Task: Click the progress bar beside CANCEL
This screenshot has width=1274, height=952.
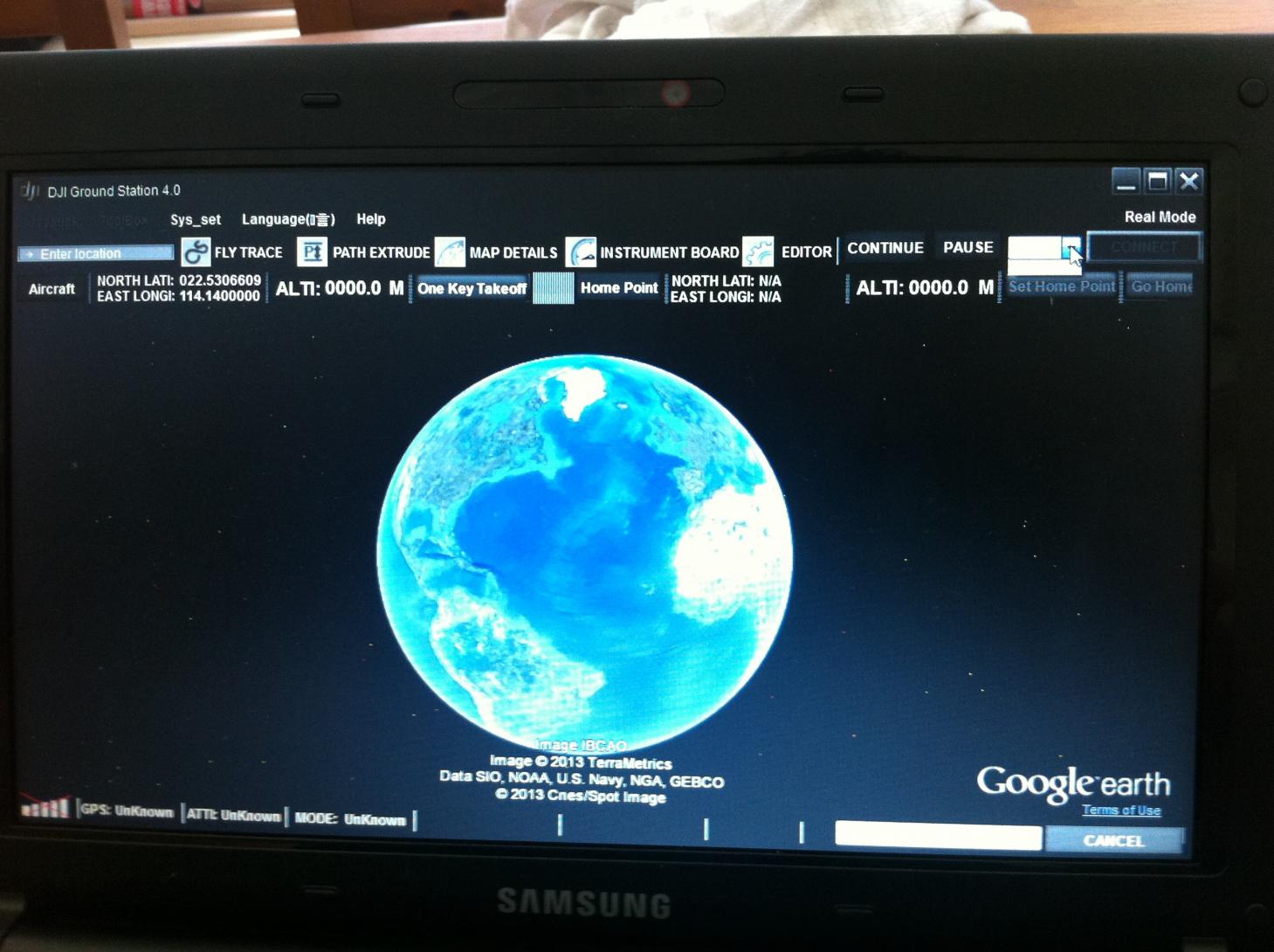Action: pyautogui.click(x=938, y=835)
